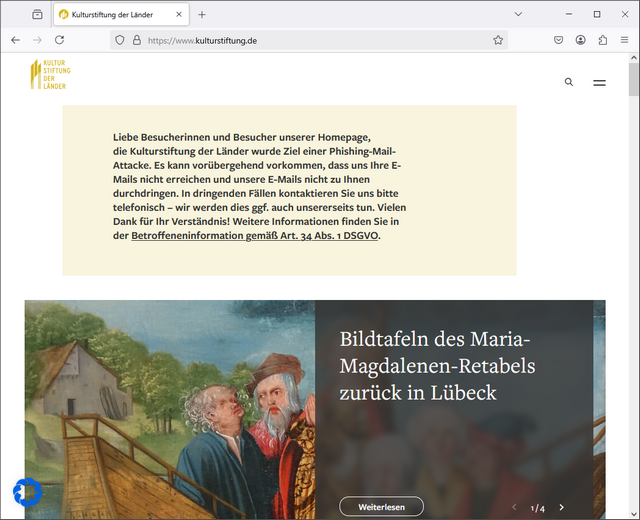640x520 pixels.
Task: Click the 1/4 slide counter
Action: pyautogui.click(x=537, y=508)
